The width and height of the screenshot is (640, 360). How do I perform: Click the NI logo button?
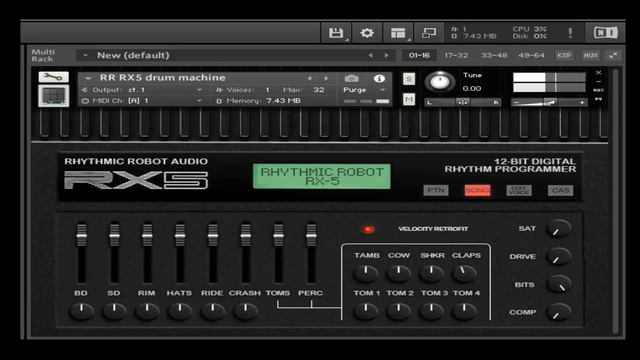[605, 33]
